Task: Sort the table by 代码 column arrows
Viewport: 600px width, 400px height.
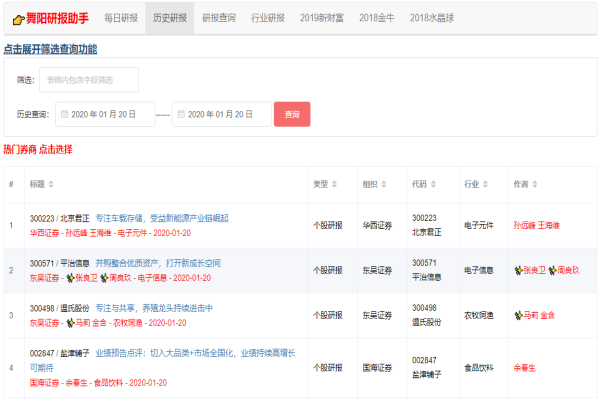Action: (x=433, y=184)
